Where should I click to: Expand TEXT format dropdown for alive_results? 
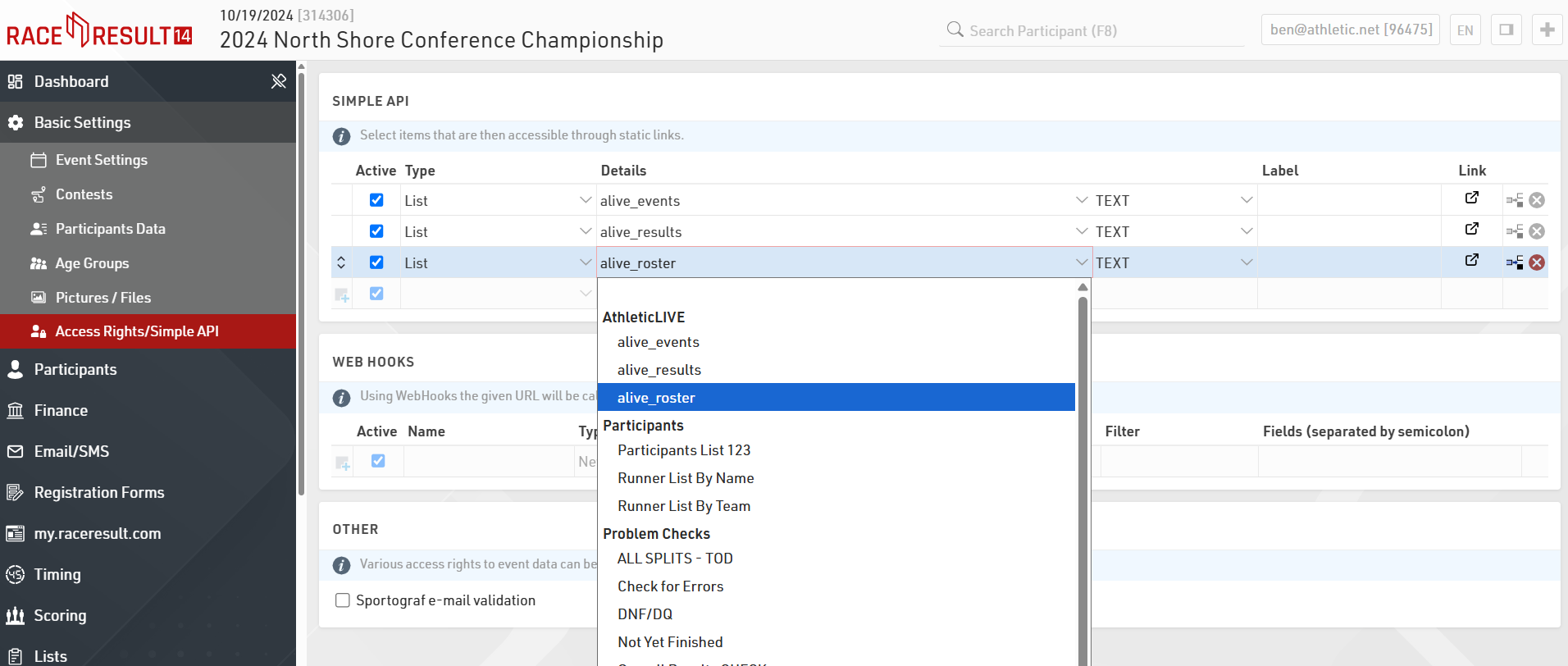pyautogui.click(x=1246, y=231)
